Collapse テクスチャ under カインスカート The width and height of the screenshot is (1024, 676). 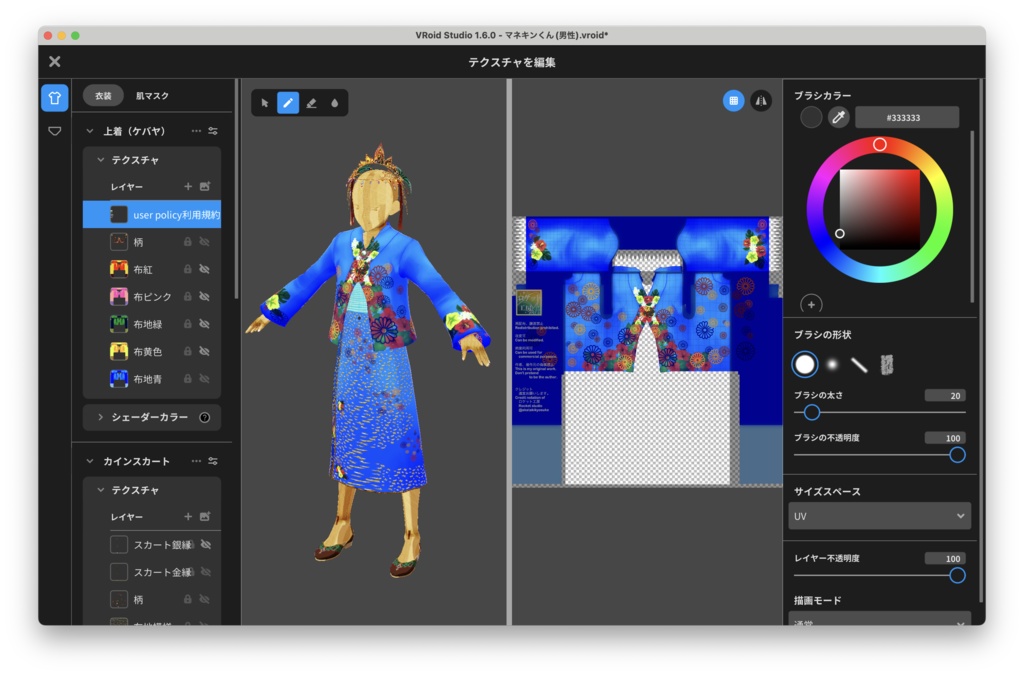click(x=101, y=489)
